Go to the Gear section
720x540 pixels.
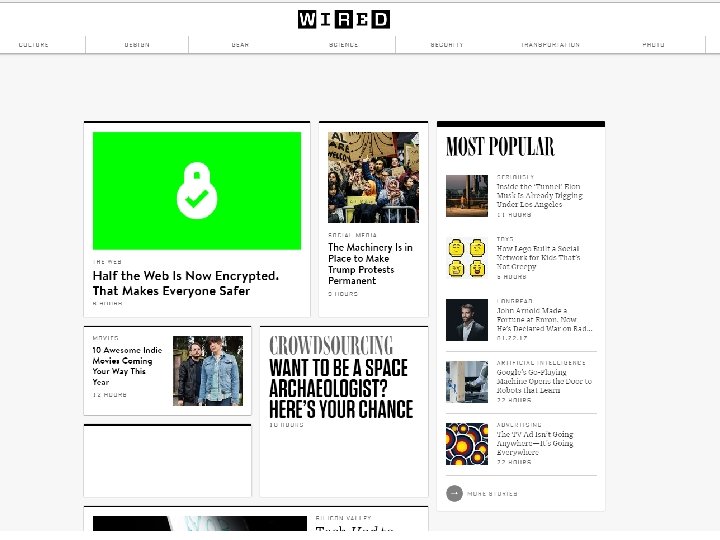click(240, 45)
